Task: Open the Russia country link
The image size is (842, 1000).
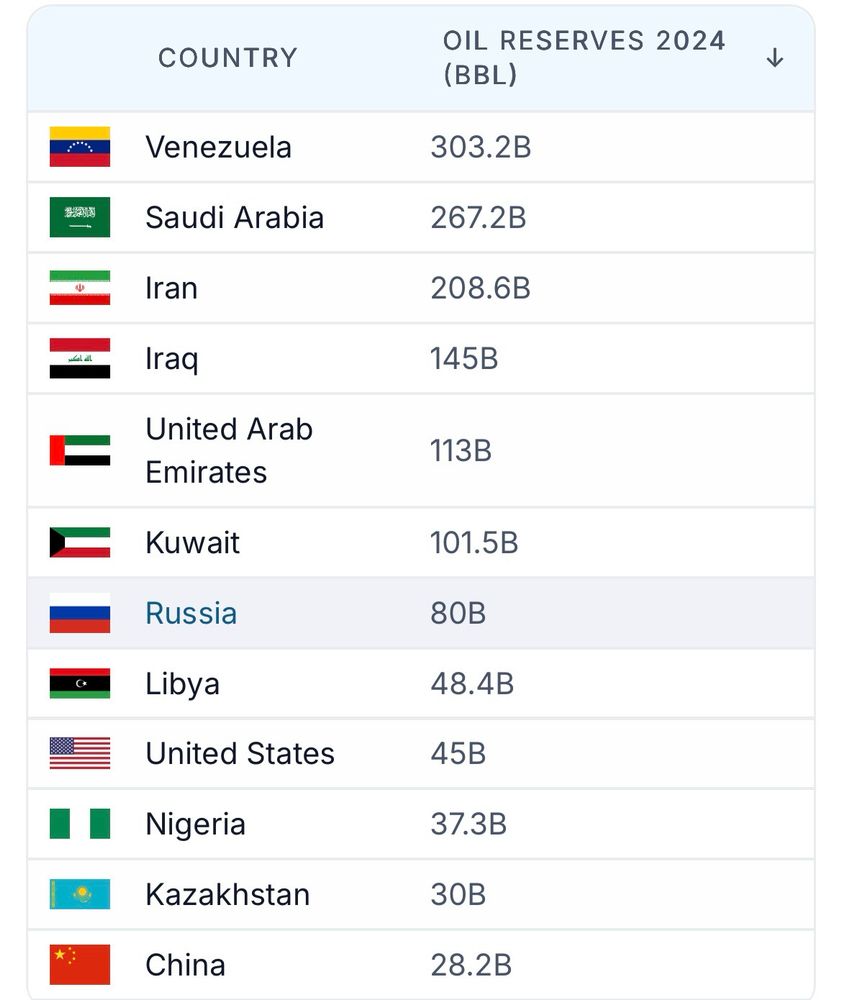Action: (191, 613)
